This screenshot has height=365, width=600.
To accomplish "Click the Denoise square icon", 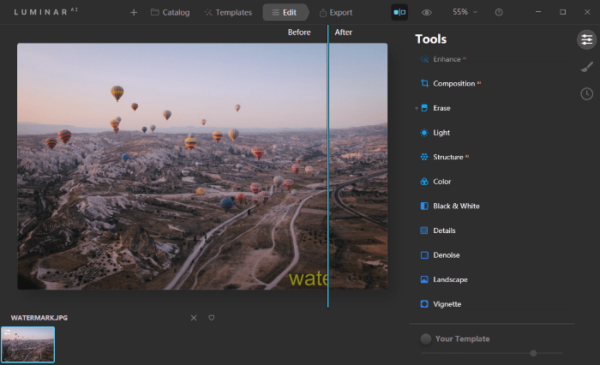I will (x=424, y=255).
